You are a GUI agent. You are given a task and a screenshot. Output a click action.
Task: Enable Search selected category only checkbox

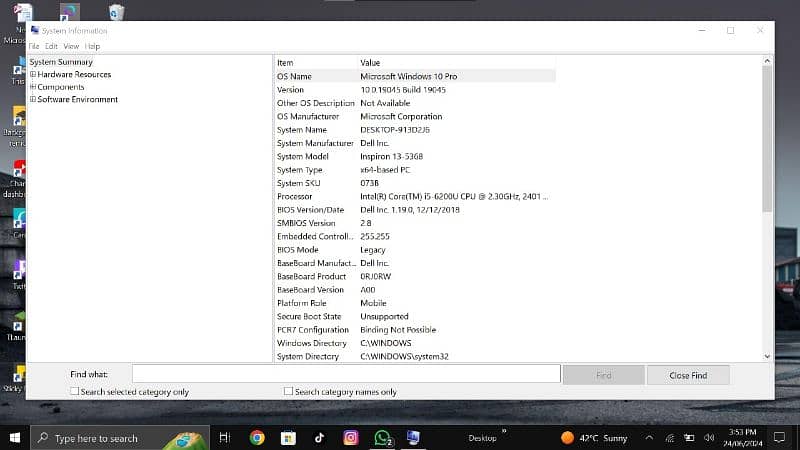click(x=75, y=392)
